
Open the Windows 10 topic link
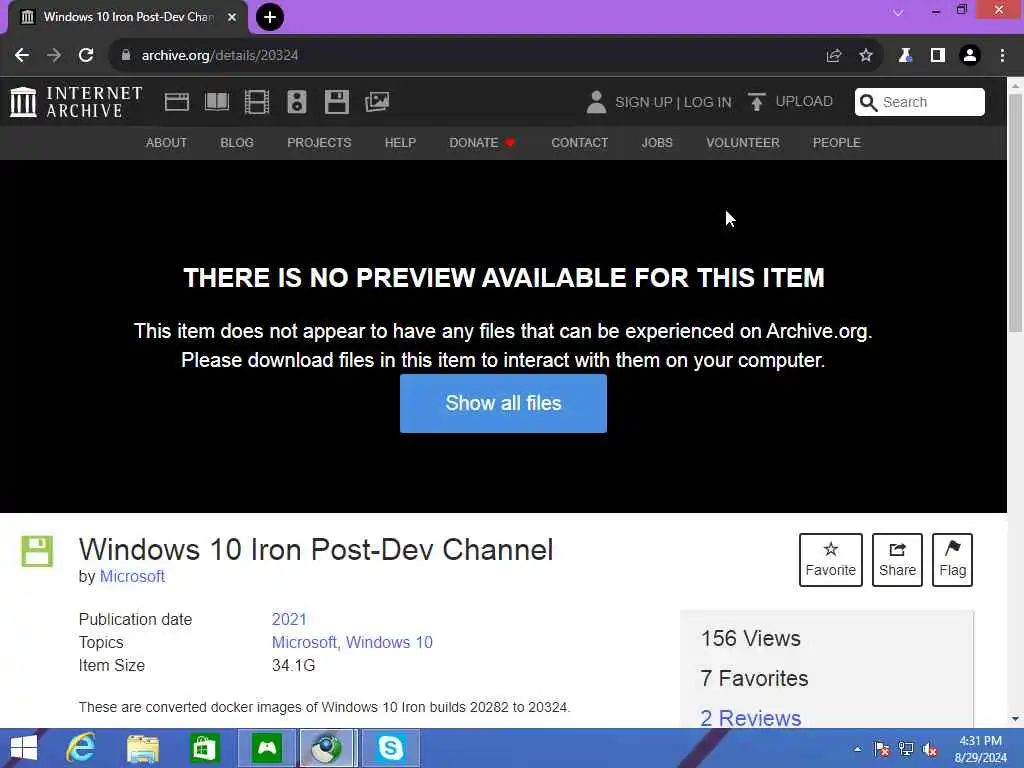[389, 643]
